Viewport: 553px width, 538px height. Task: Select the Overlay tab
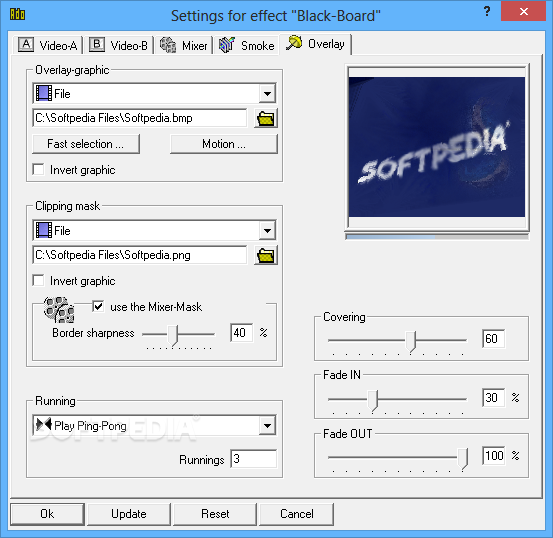(x=315, y=44)
